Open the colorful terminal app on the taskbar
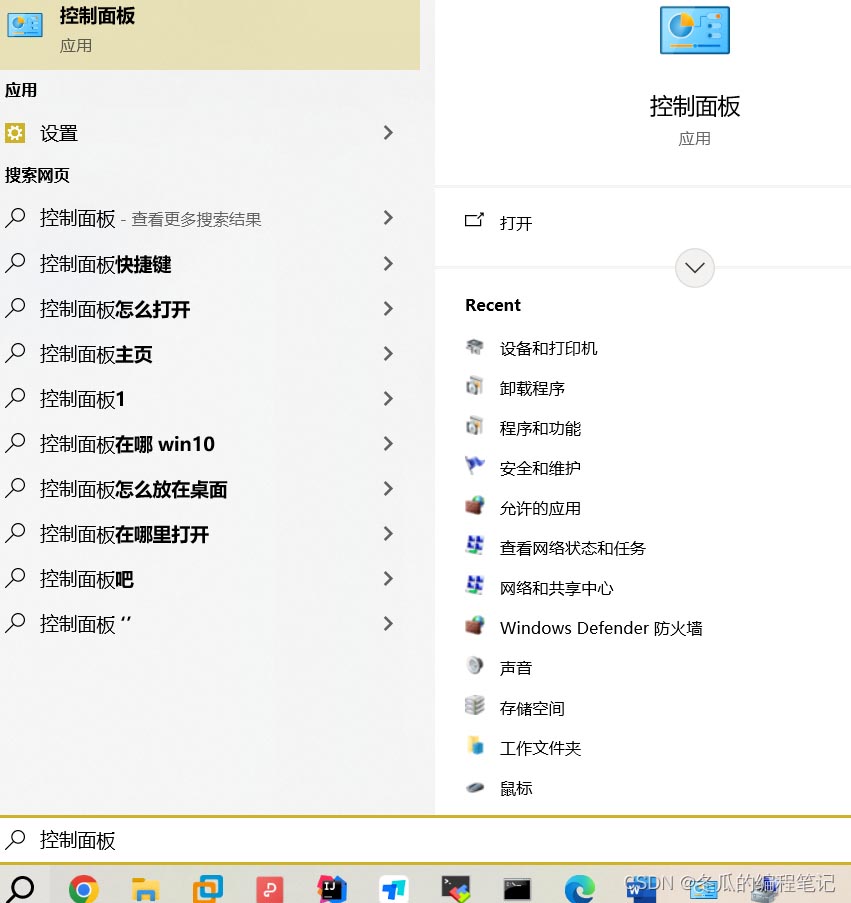 pyautogui.click(x=455, y=889)
